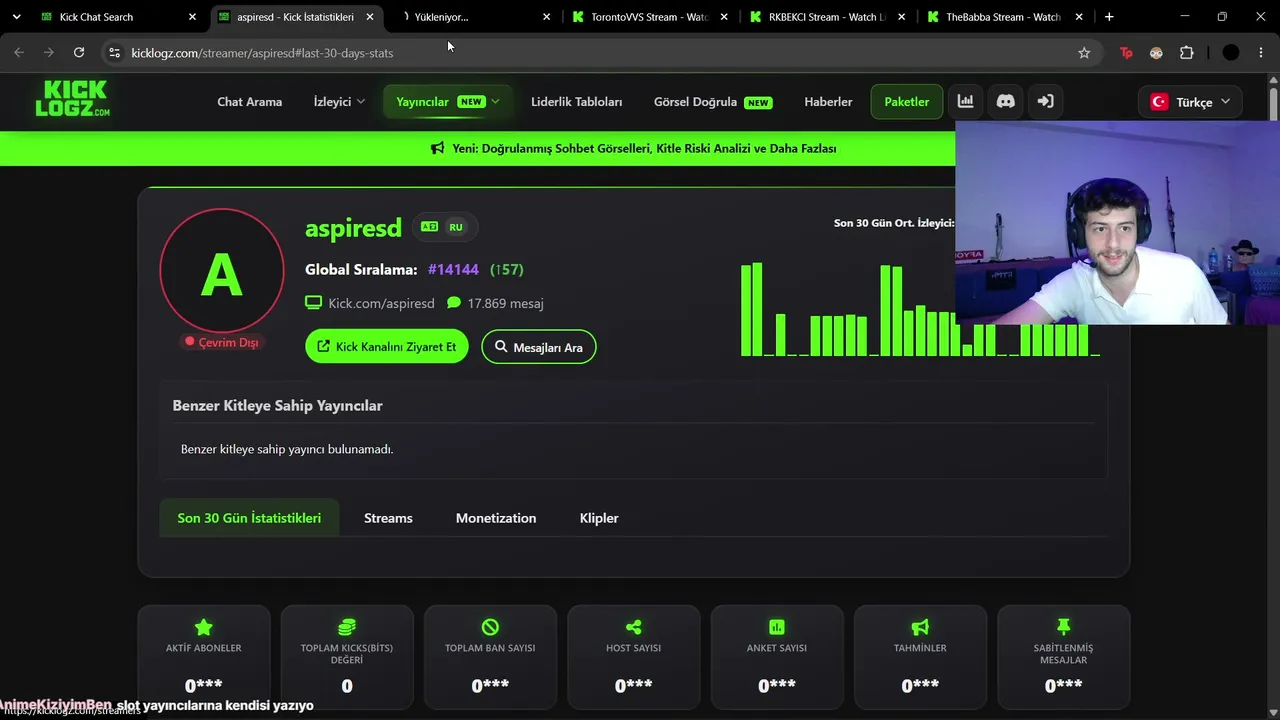The height and width of the screenshot is (720, 1280).
Task: Click the share icon above Host Sayısı
Action: (633, 627)
